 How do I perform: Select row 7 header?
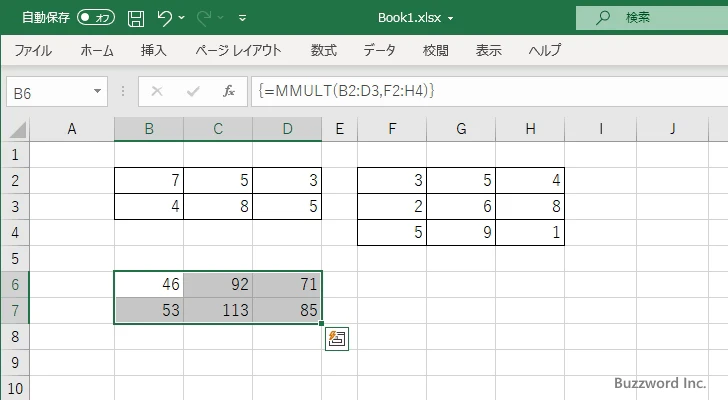coord(15,310)
